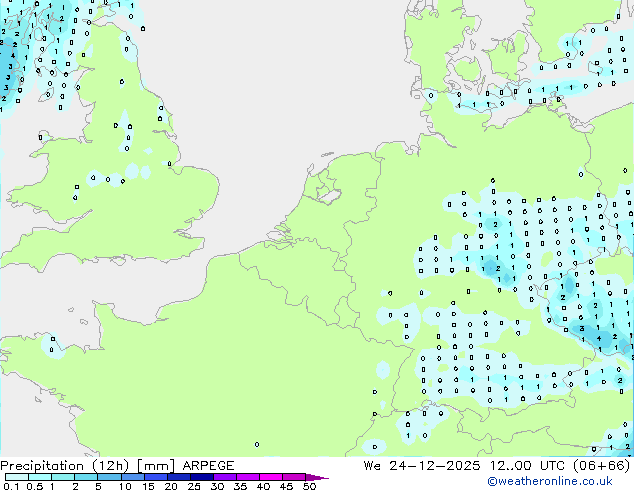
Task: Click the "40" legend scale label
Action: [x=263, y=486]
